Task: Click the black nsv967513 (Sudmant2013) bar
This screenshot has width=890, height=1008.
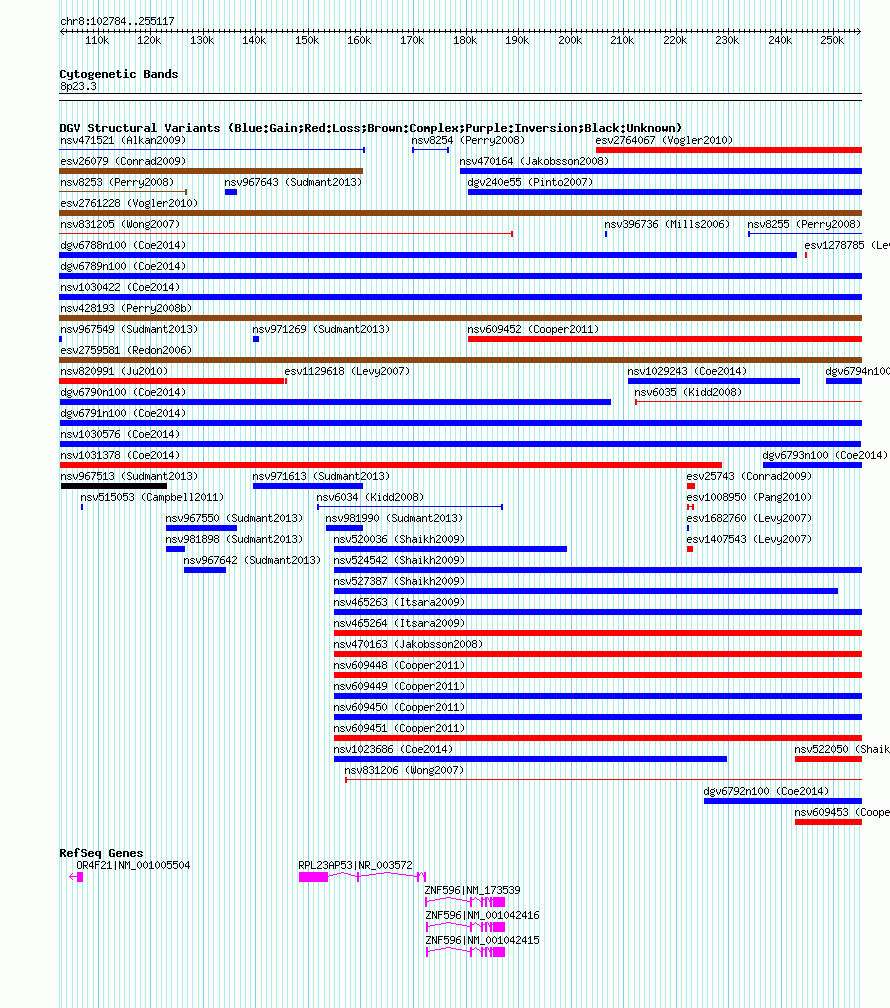Action: pos(114,486)
